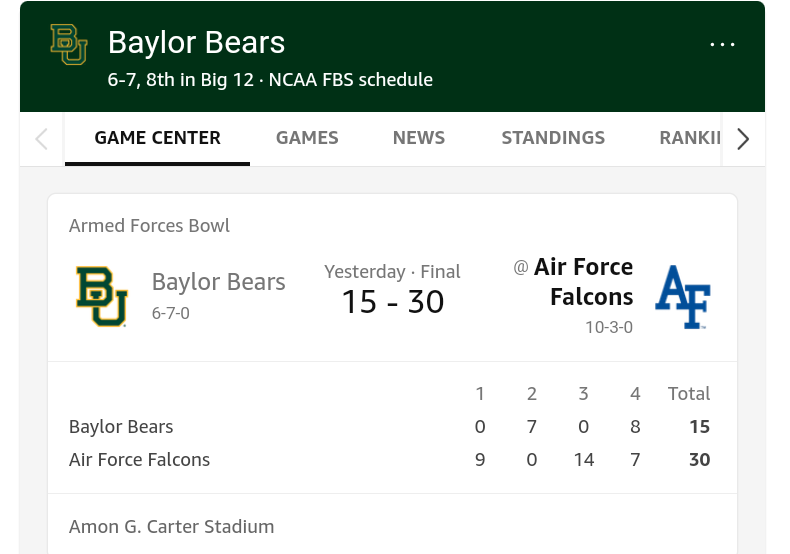Viewport: 790px width, 554px height.
Task: Click the Baylor Bears title in header
Action: point(196,43)
